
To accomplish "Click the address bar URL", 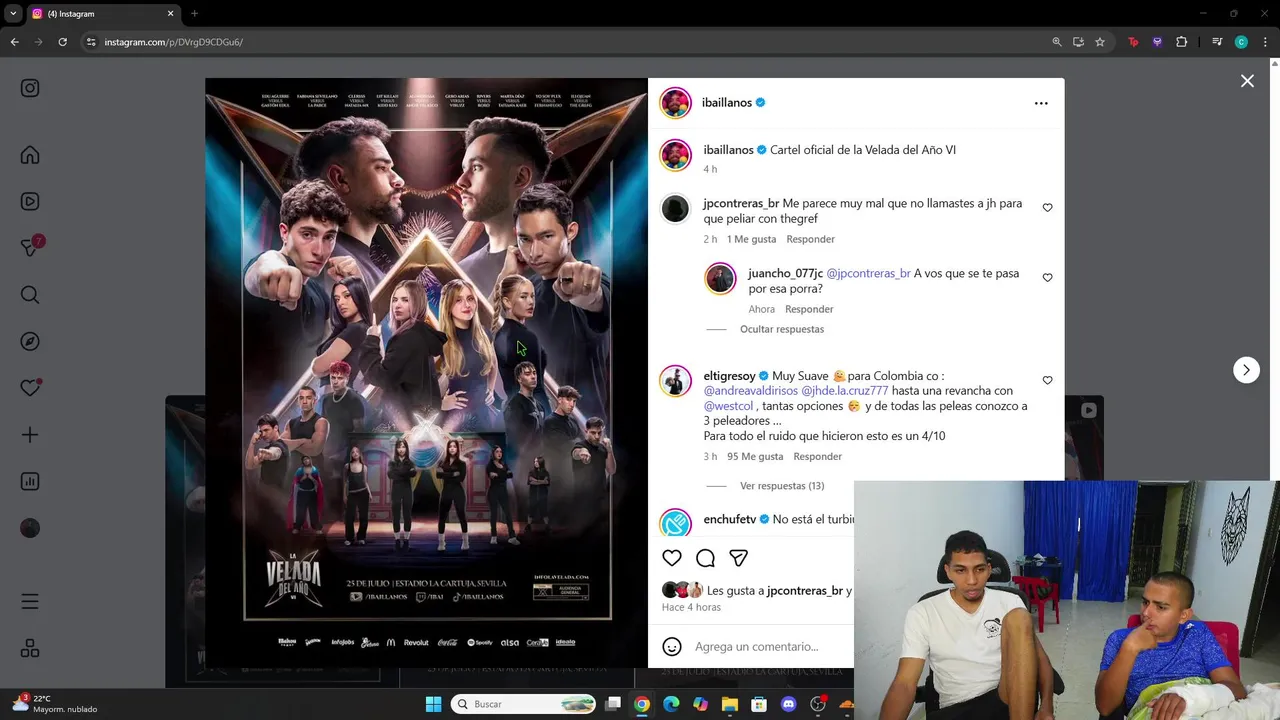I will [174, 42].
